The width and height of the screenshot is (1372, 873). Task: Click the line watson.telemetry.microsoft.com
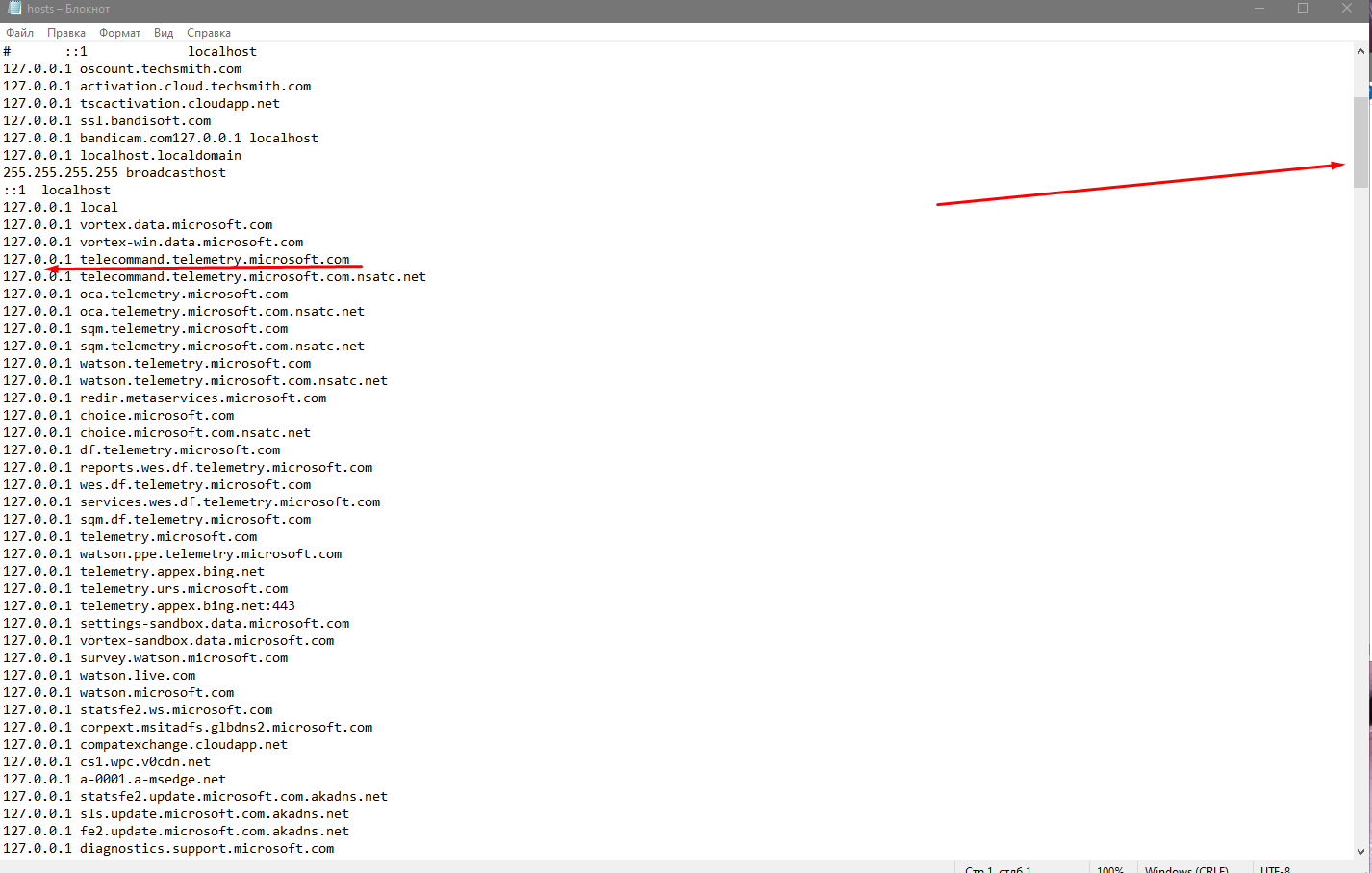pyautogui.click(x=157, y=364)
